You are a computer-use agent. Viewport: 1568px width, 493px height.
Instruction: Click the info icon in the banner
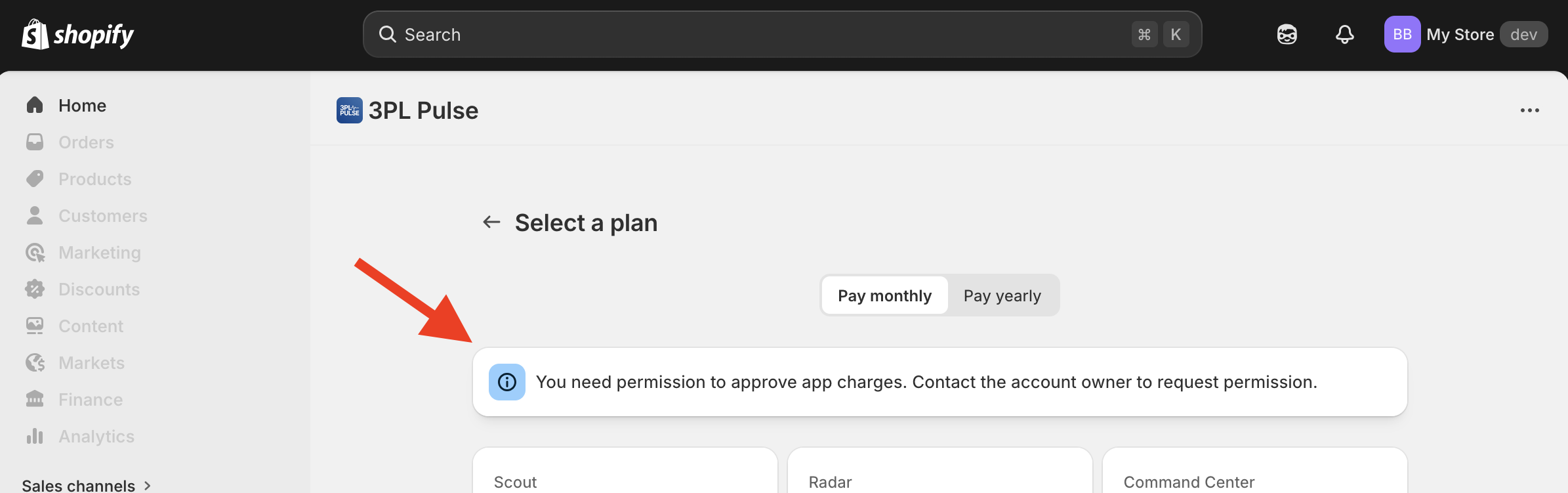pos(506,381)
